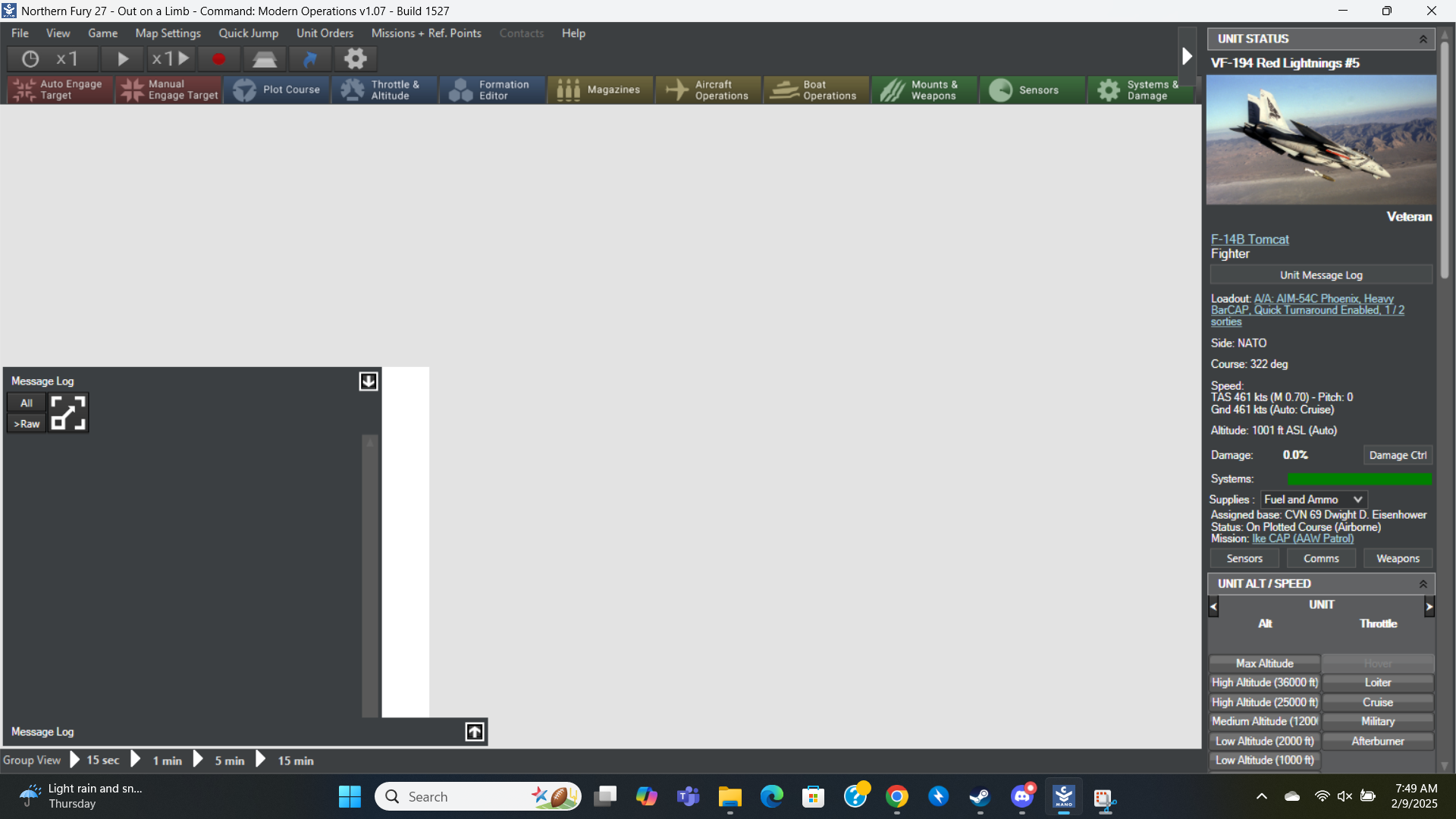Image resolution: width=1456 pixels, height=819 pixels.
Task: Open the Help menu
Action: [573, 33]
